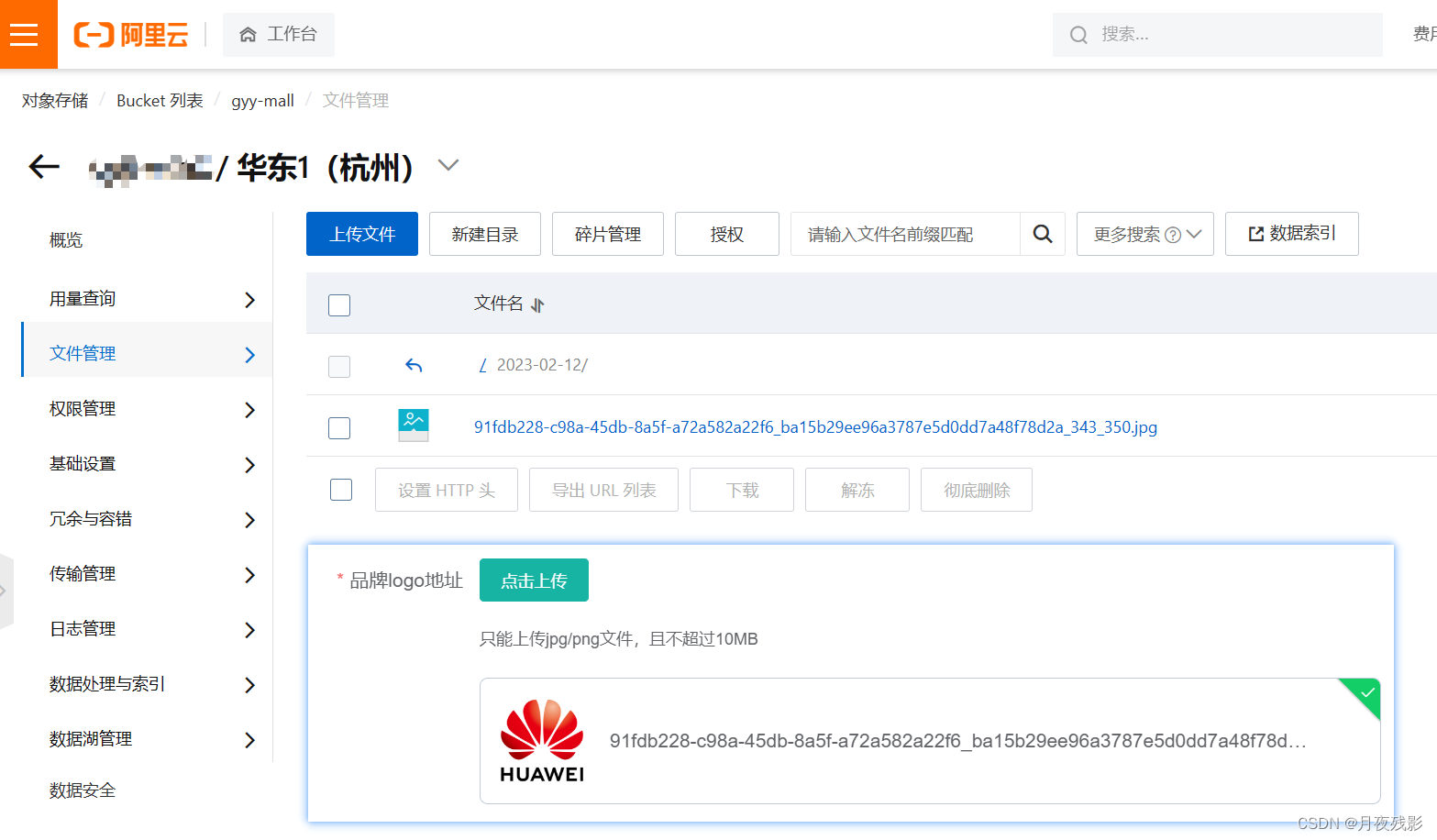Click the gyy-mall breadcrumb
This screenshot has width=1437, height=840.
coord(262,101)
